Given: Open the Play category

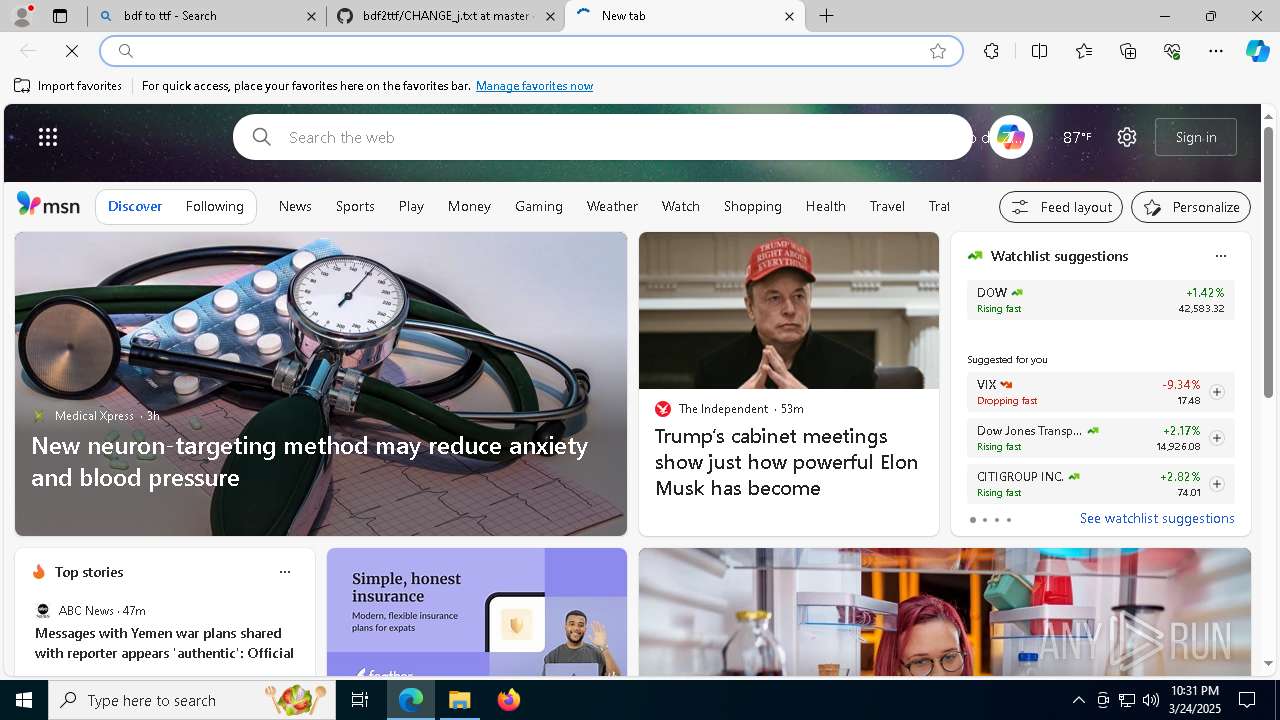Looking at the screenshot, I should point(411,206).
